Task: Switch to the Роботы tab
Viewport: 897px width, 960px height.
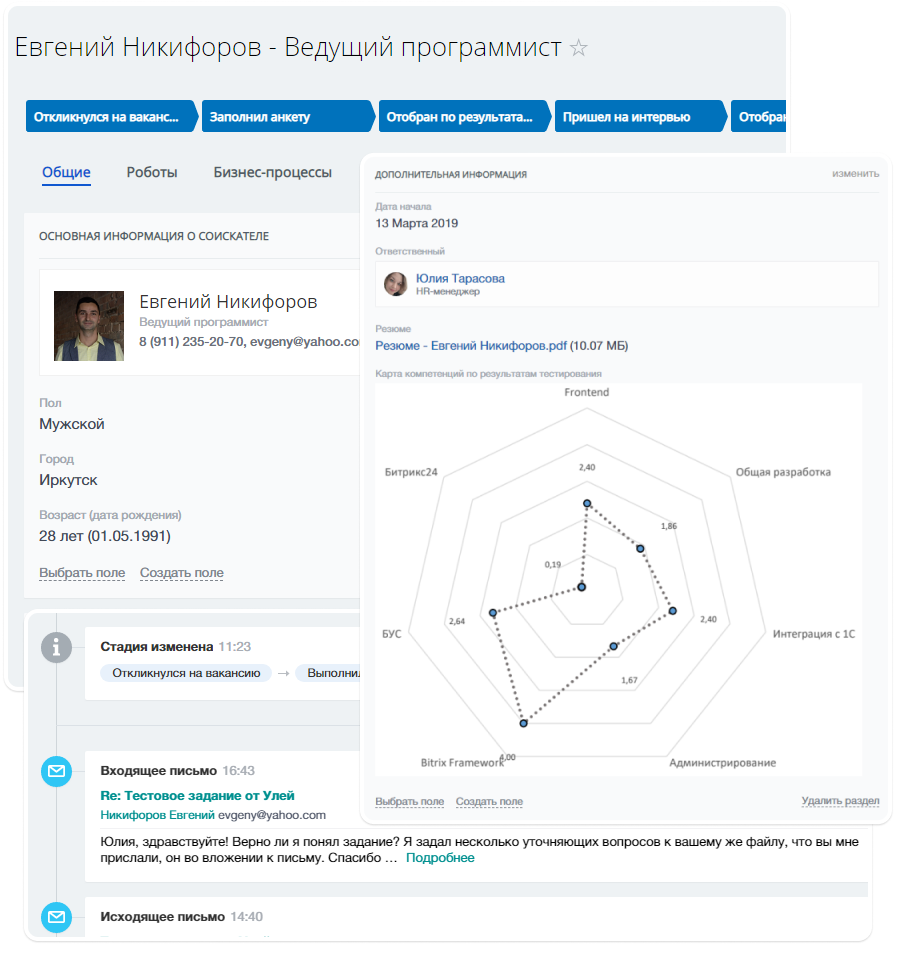Action: coord(152,172)
